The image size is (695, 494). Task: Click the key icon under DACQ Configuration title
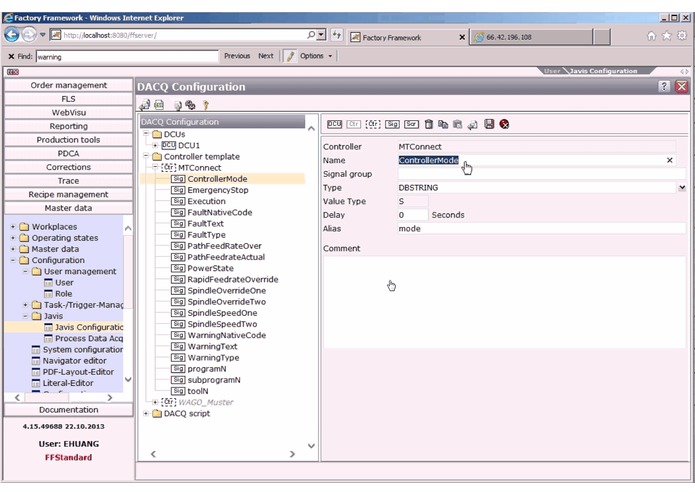206,105
